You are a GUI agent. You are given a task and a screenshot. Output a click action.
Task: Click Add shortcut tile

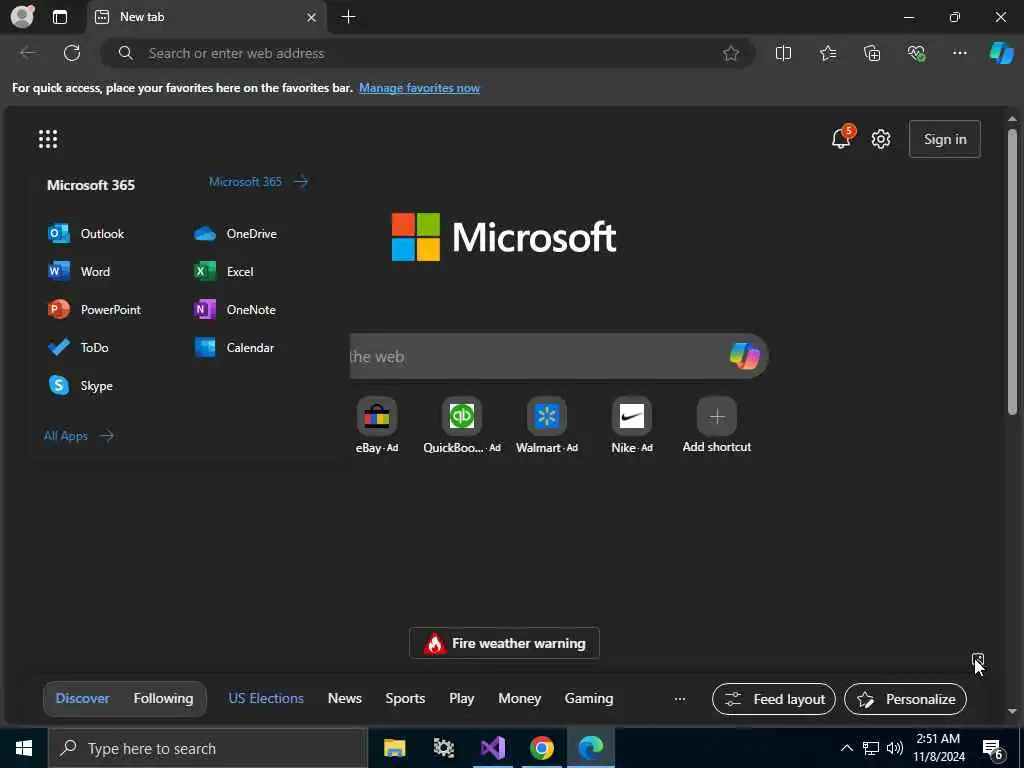(716, 425)
